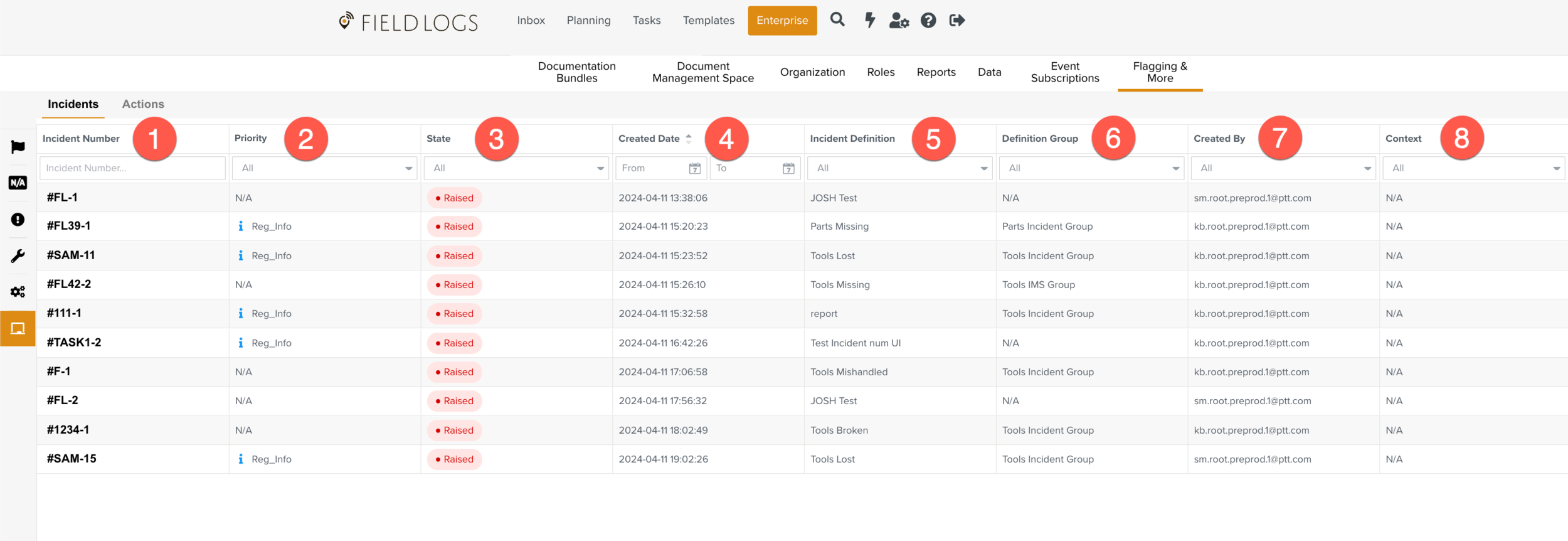Select 'Tools Mishandled' definition cell
Viewport: 1568px width, 541px height.
click(x=849, y=372)
